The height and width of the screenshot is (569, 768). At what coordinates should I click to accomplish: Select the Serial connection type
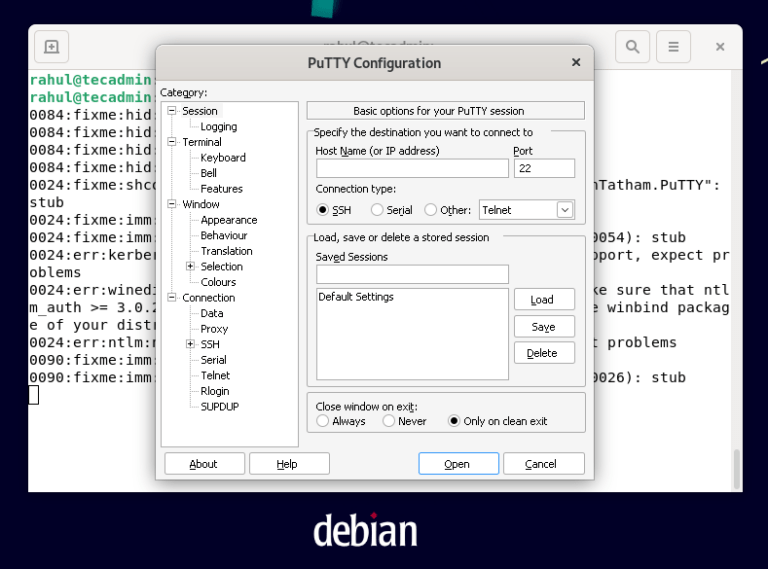click(377, 210)
